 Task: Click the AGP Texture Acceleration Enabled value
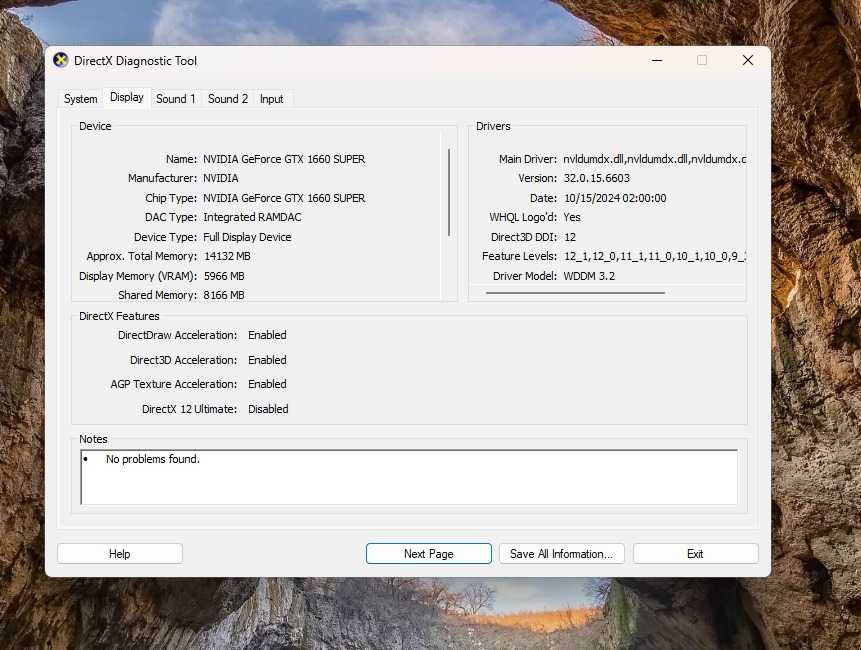pos(267,384)
